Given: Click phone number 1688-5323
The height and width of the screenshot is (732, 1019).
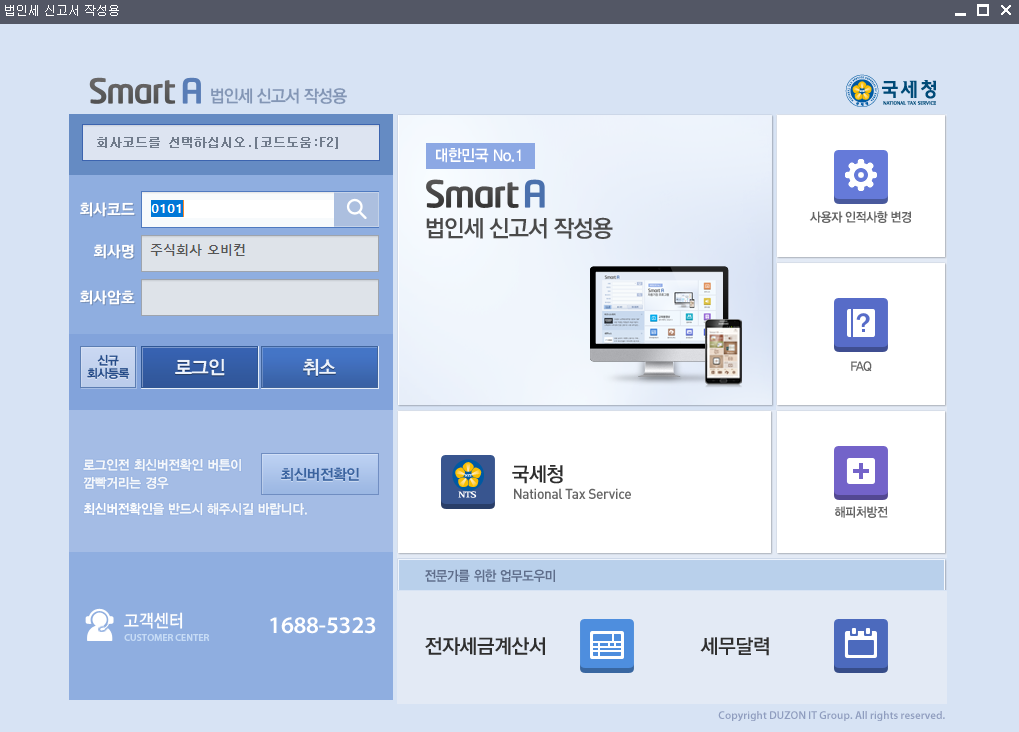Looking at the screenshot, I should click(322, 626).
